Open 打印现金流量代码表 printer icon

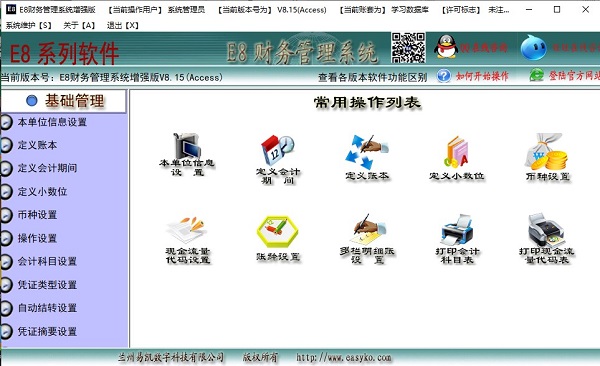(546, 230)
